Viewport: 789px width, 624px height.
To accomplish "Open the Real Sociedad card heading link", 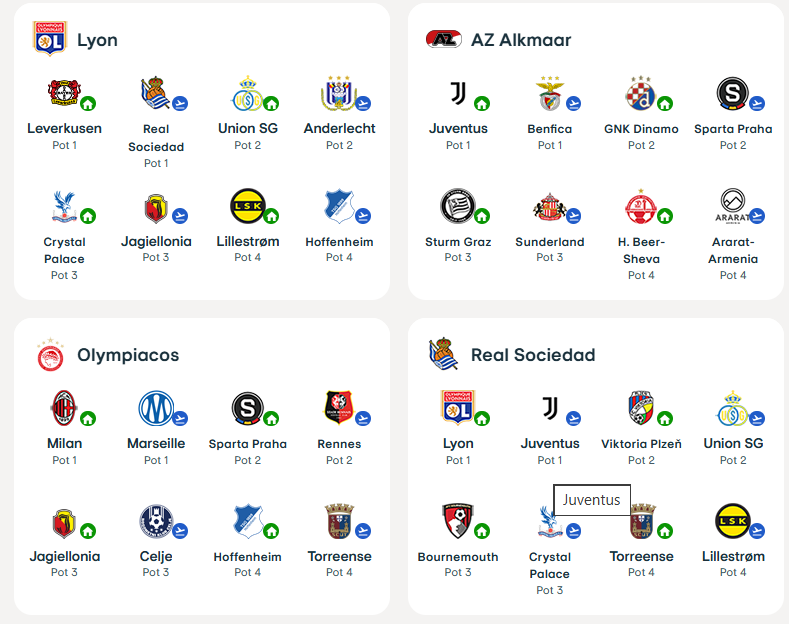I will coord(533,355).
